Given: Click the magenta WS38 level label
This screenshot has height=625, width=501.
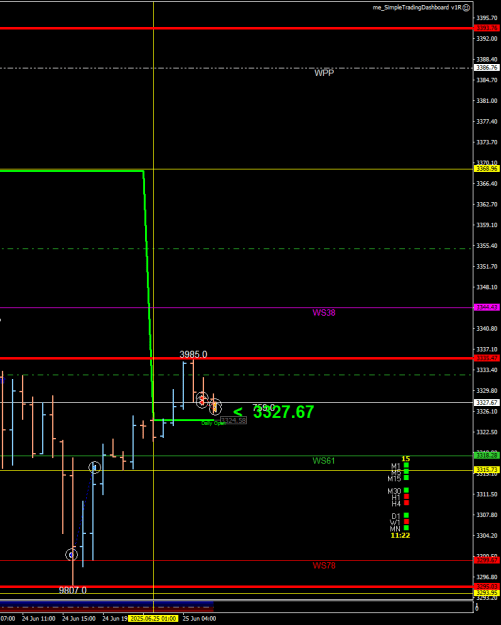Looking at the screenshot, I should pyautogui.click(x=324, y=312).
